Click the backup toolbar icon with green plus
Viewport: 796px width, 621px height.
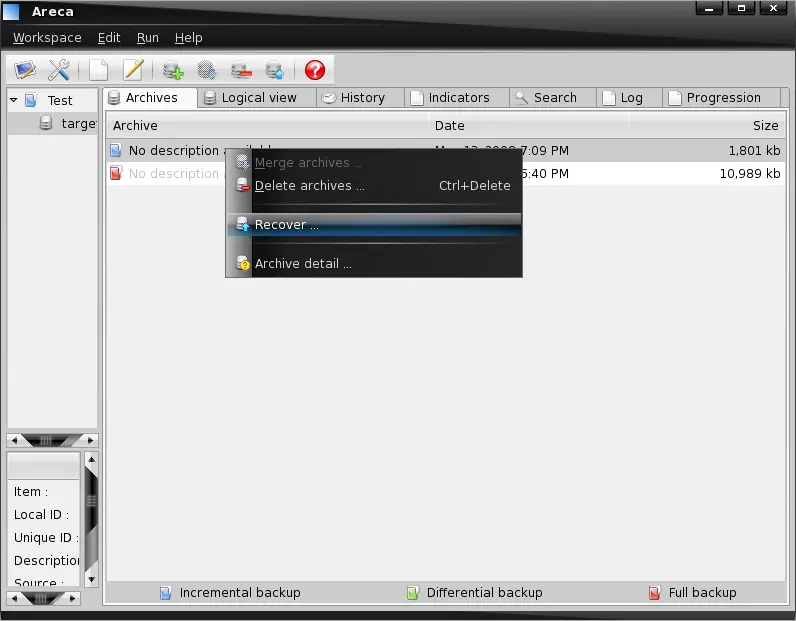tap(173, 70)
